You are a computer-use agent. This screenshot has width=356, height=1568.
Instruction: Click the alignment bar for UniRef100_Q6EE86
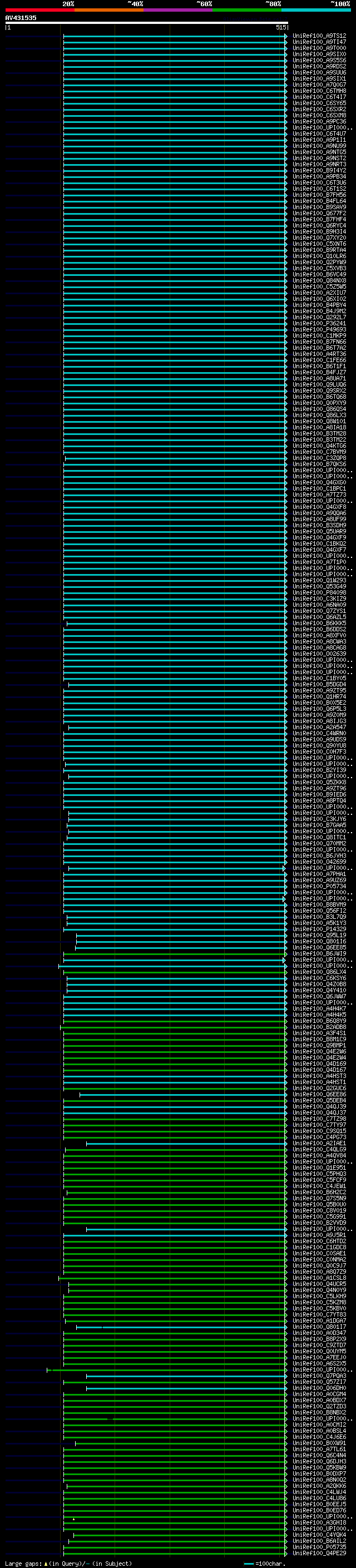[183, 1094]
